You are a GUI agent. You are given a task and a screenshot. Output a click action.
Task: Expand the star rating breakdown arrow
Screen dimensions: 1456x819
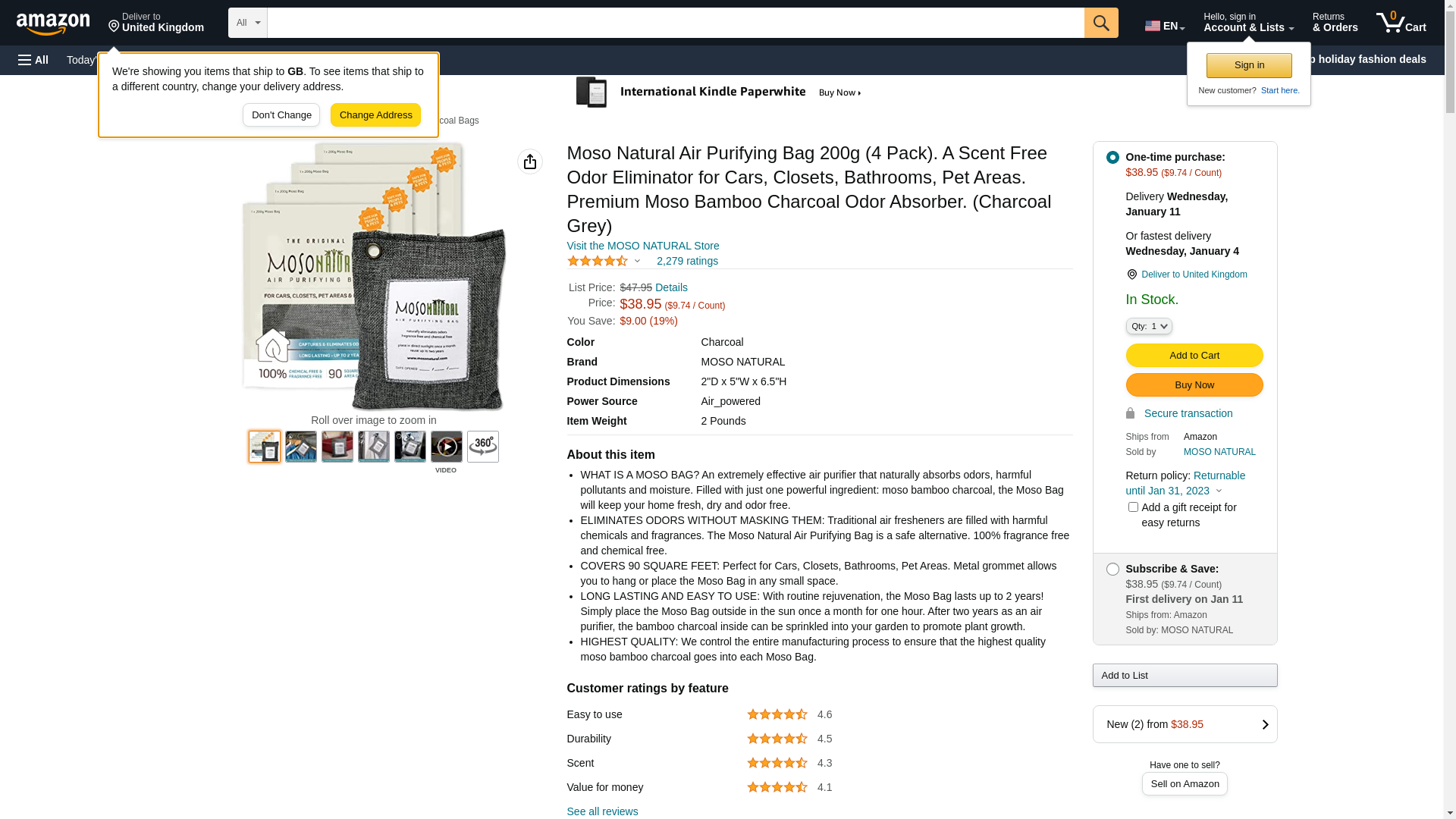(637, 262)
